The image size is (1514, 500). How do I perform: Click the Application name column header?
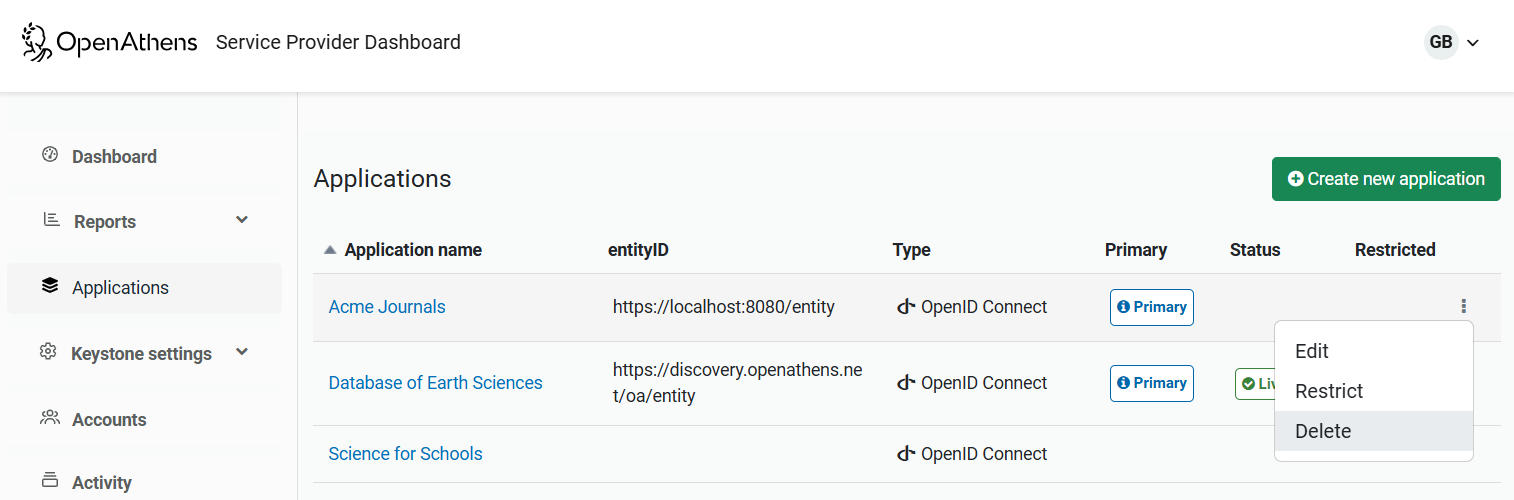[413, 250]
